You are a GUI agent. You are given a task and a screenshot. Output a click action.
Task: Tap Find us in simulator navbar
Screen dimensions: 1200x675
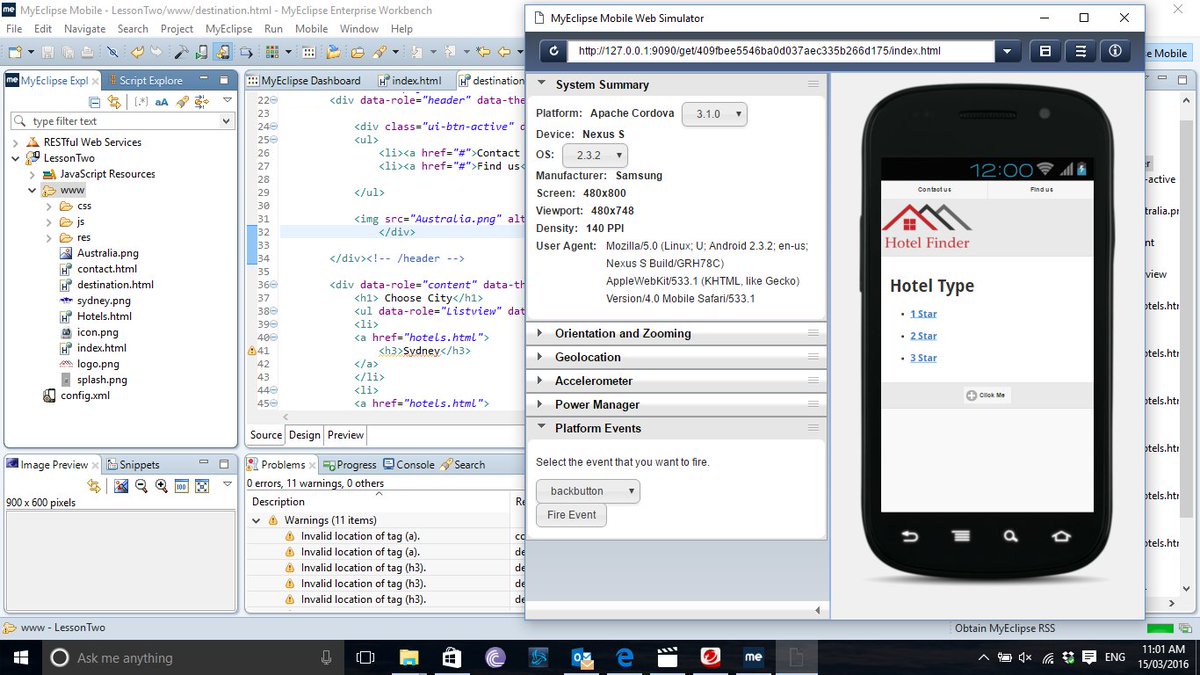pos(1041,189)
